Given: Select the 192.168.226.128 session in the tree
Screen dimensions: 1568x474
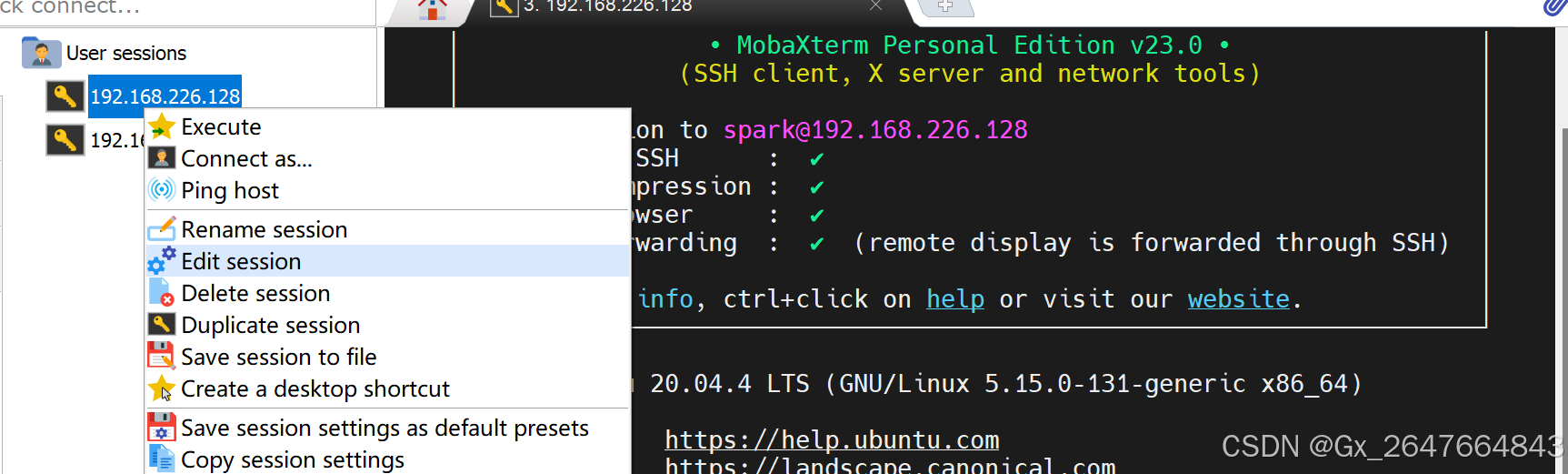Looking at the screenshot, I should click(165, 96).
